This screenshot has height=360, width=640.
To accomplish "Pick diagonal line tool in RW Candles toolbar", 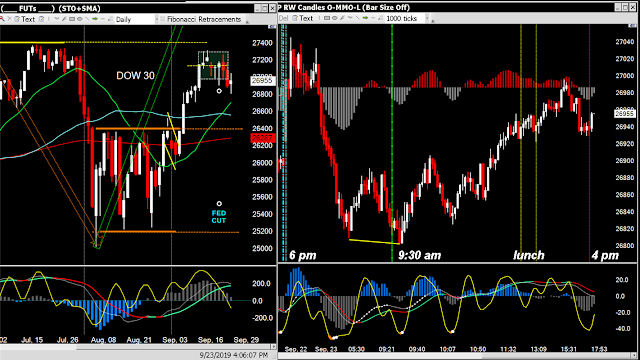I will tap(358, 18).
